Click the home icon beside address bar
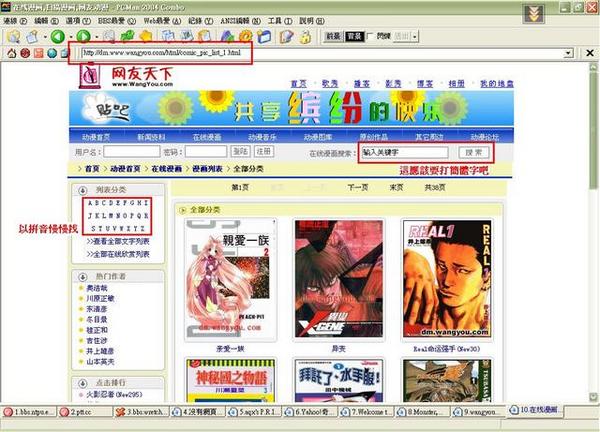The width and height of the screenshot is (600, 432). [x=12, y=53]
